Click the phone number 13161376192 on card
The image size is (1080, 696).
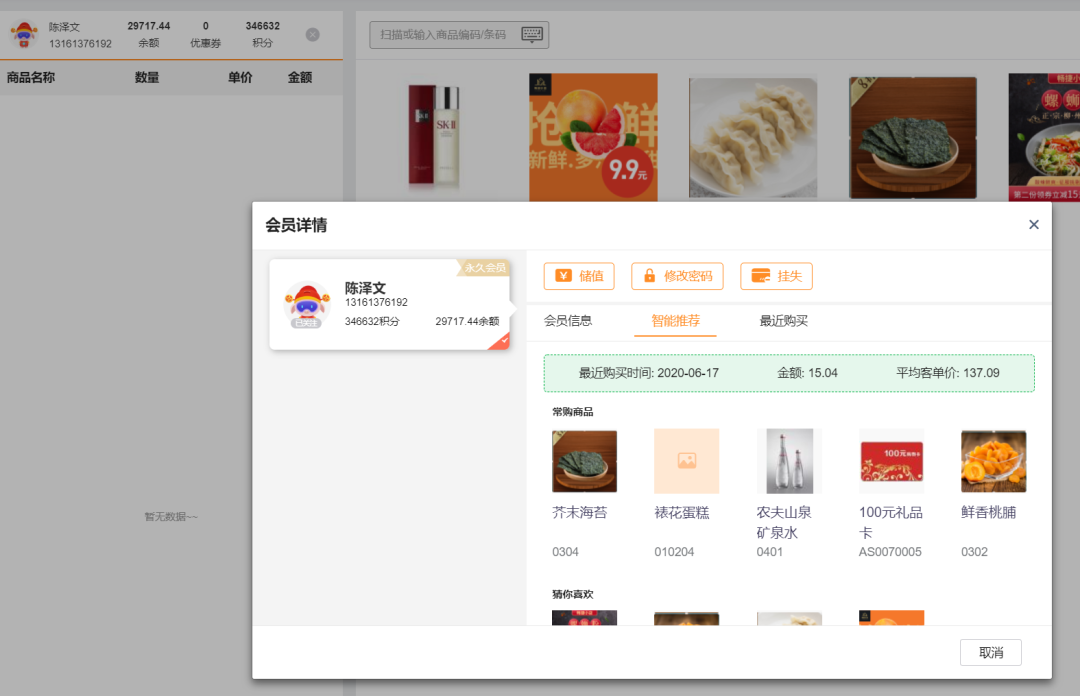coord(376,302)
